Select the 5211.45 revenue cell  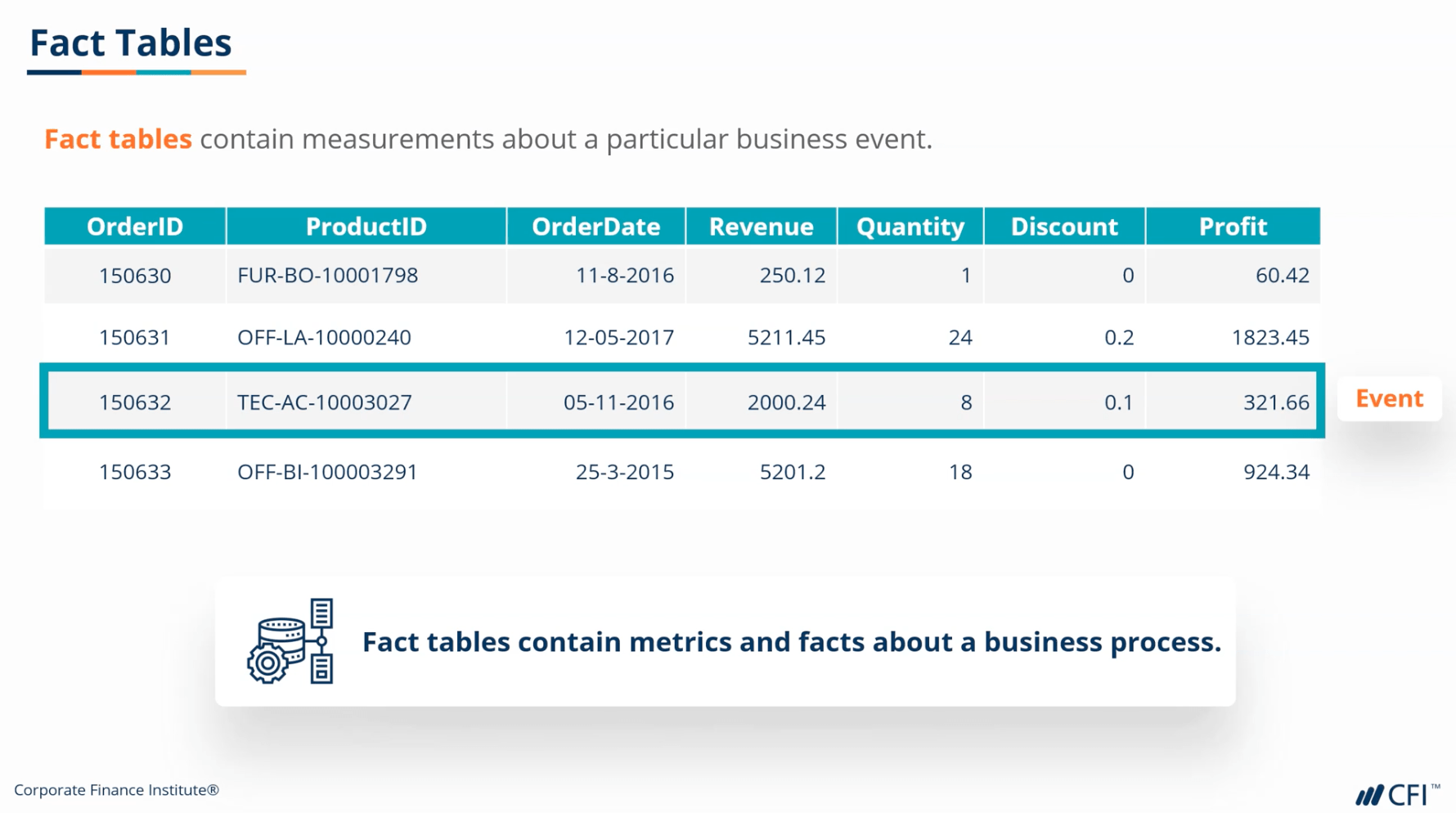[786, 338]
